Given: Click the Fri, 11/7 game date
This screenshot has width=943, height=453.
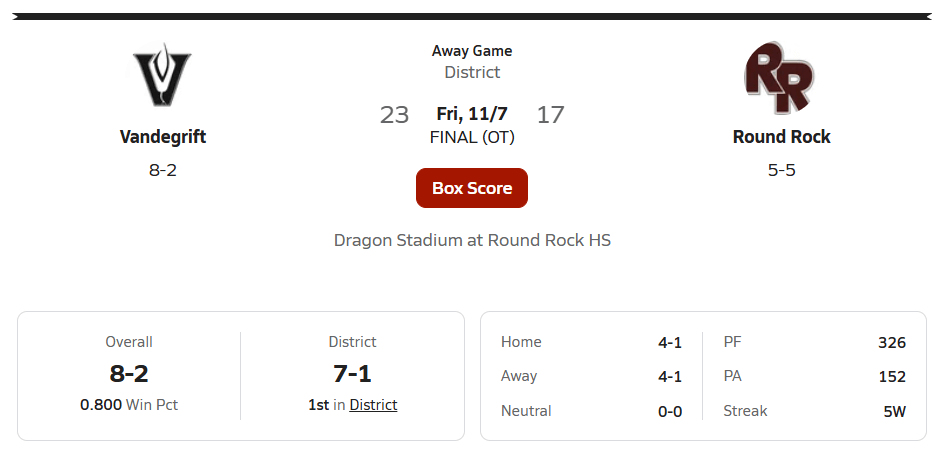Looking at the screenshot, I should (472, 114).
